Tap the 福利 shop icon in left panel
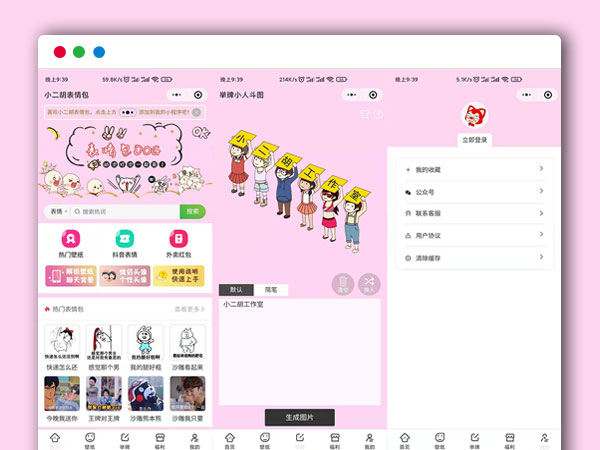 tap(160, 437)
